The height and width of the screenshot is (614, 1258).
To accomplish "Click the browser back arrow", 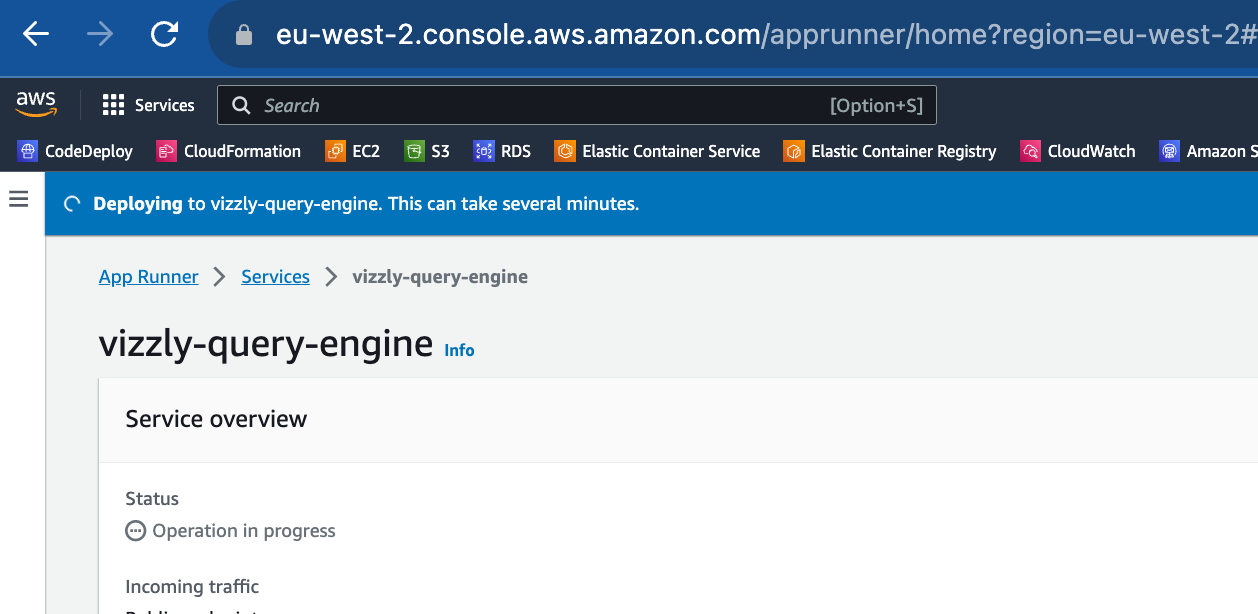I will pos(36,35).
